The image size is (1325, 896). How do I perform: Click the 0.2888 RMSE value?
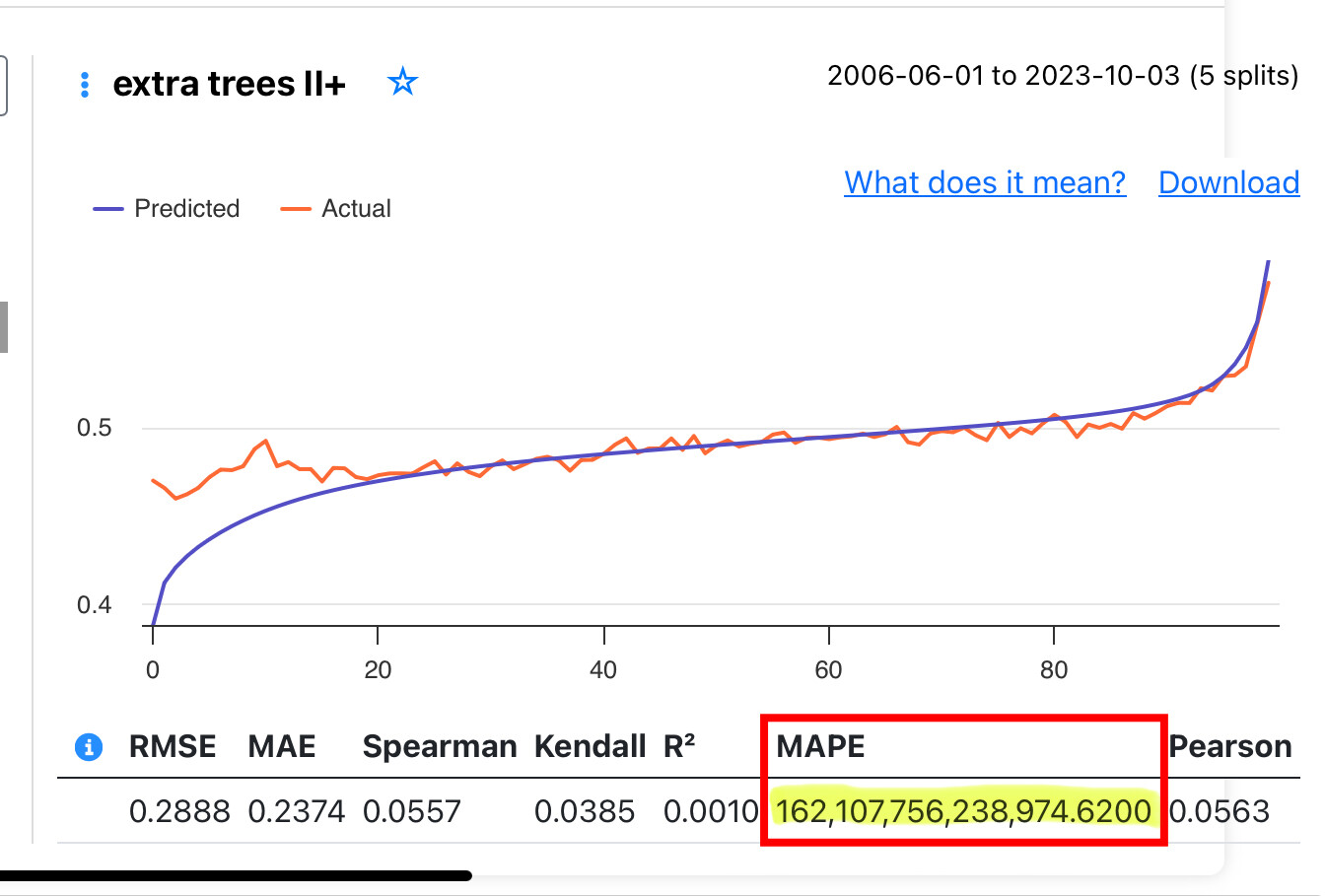tap(179, 811)
